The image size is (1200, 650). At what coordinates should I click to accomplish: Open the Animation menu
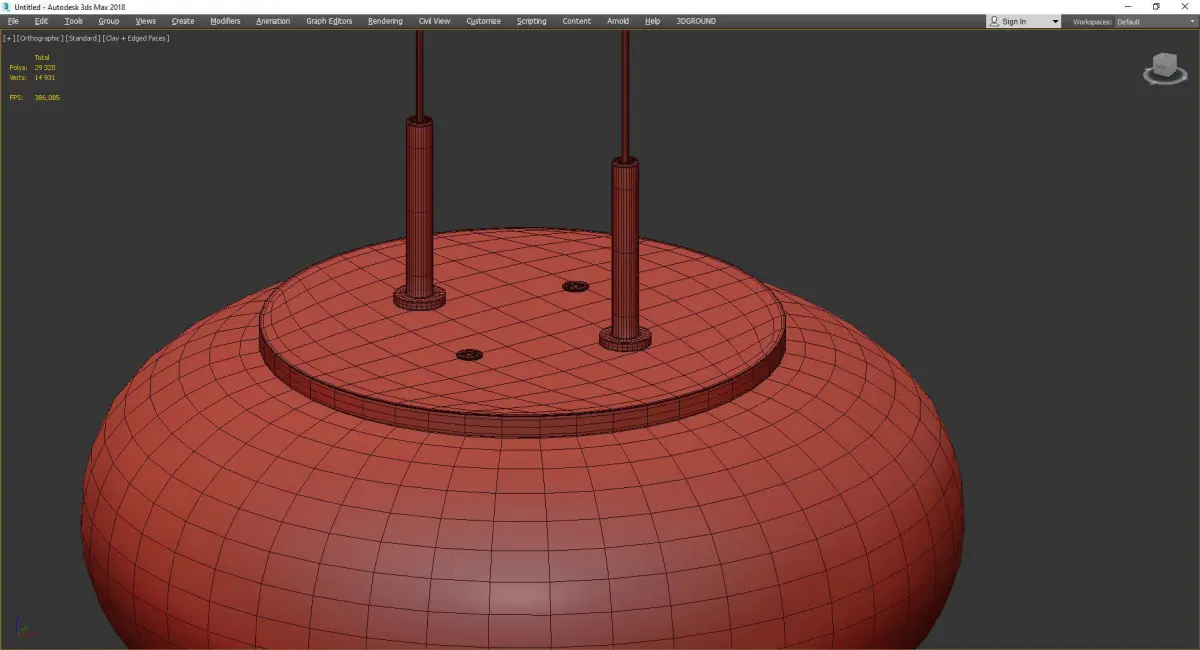273,21
